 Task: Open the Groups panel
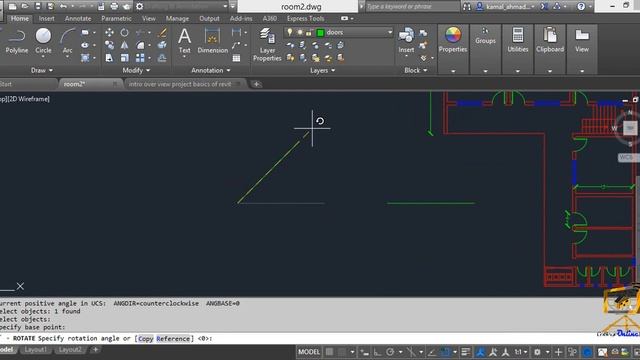[485, 36]
